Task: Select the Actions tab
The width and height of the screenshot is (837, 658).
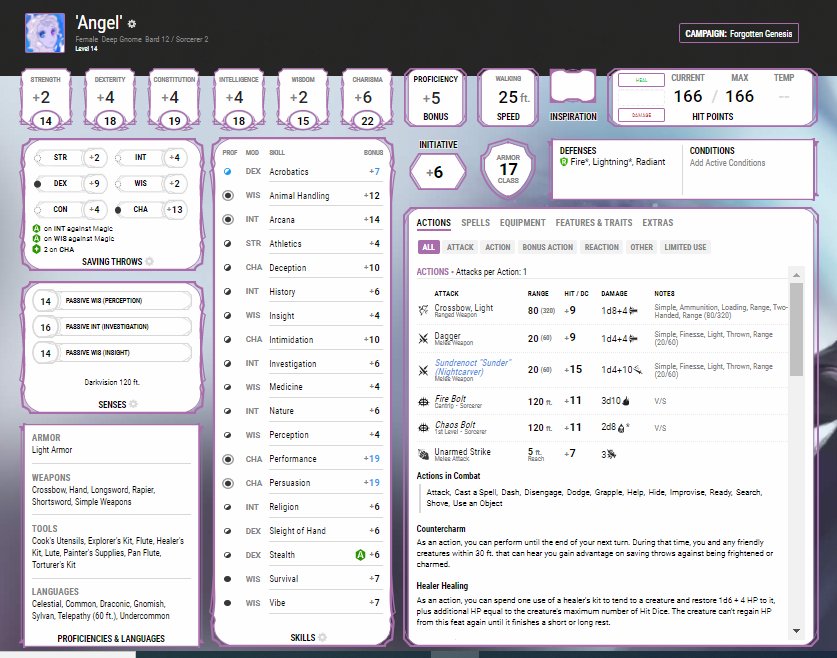Action: [x=433, y=223]
